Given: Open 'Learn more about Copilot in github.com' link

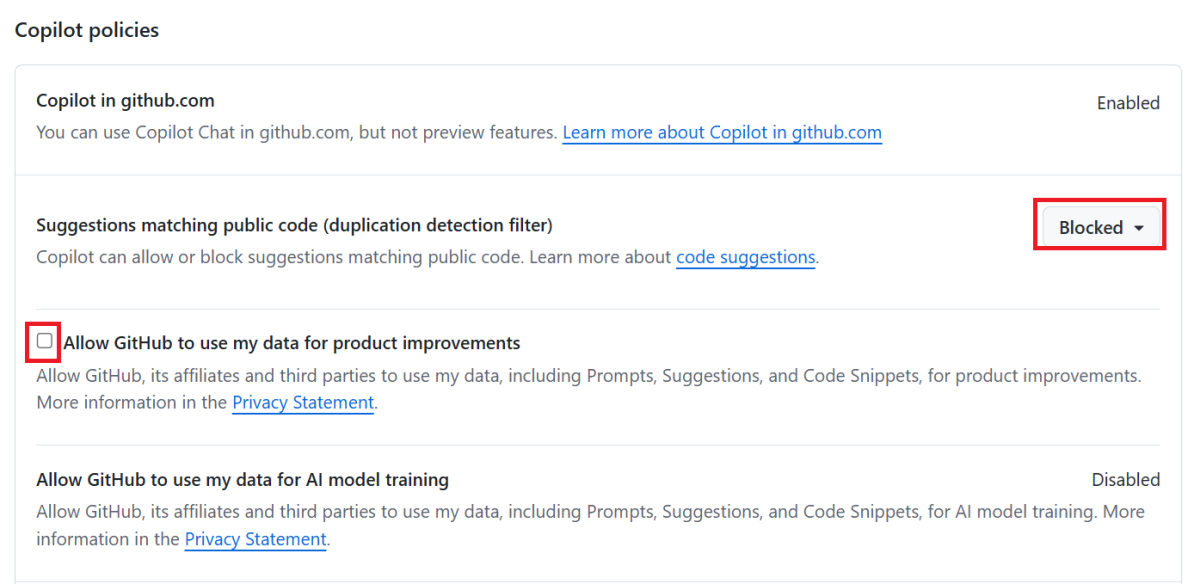Looking at the screenshot, I should tap(721, 132).
